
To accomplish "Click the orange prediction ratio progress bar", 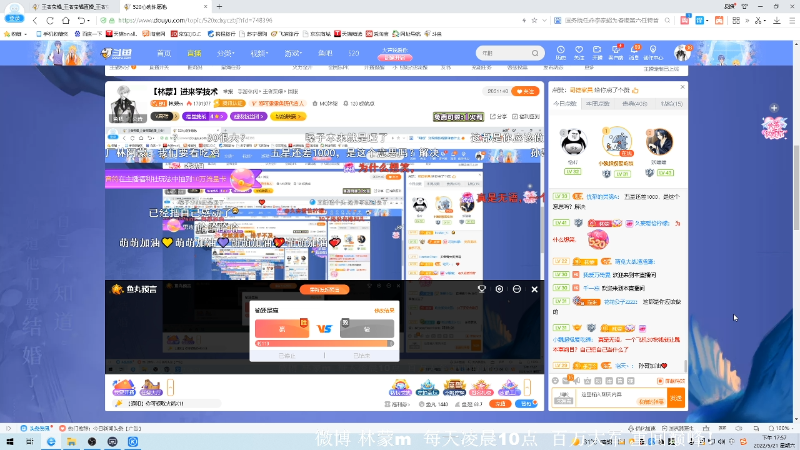I will click(x=324, y=344).
